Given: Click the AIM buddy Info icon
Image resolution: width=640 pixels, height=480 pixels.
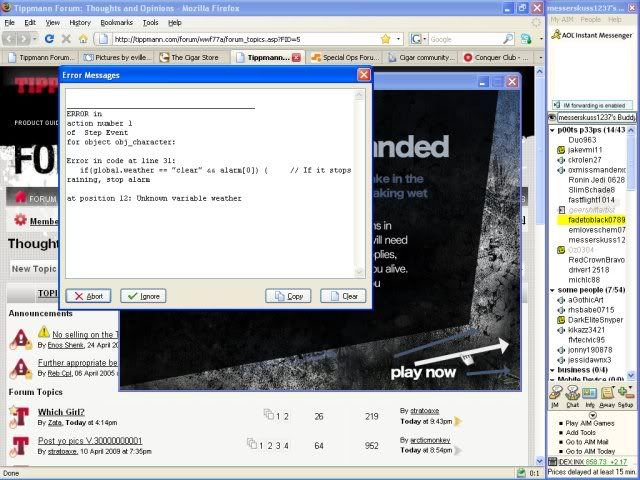Looking at the screenshot, I should pos(591,393).
